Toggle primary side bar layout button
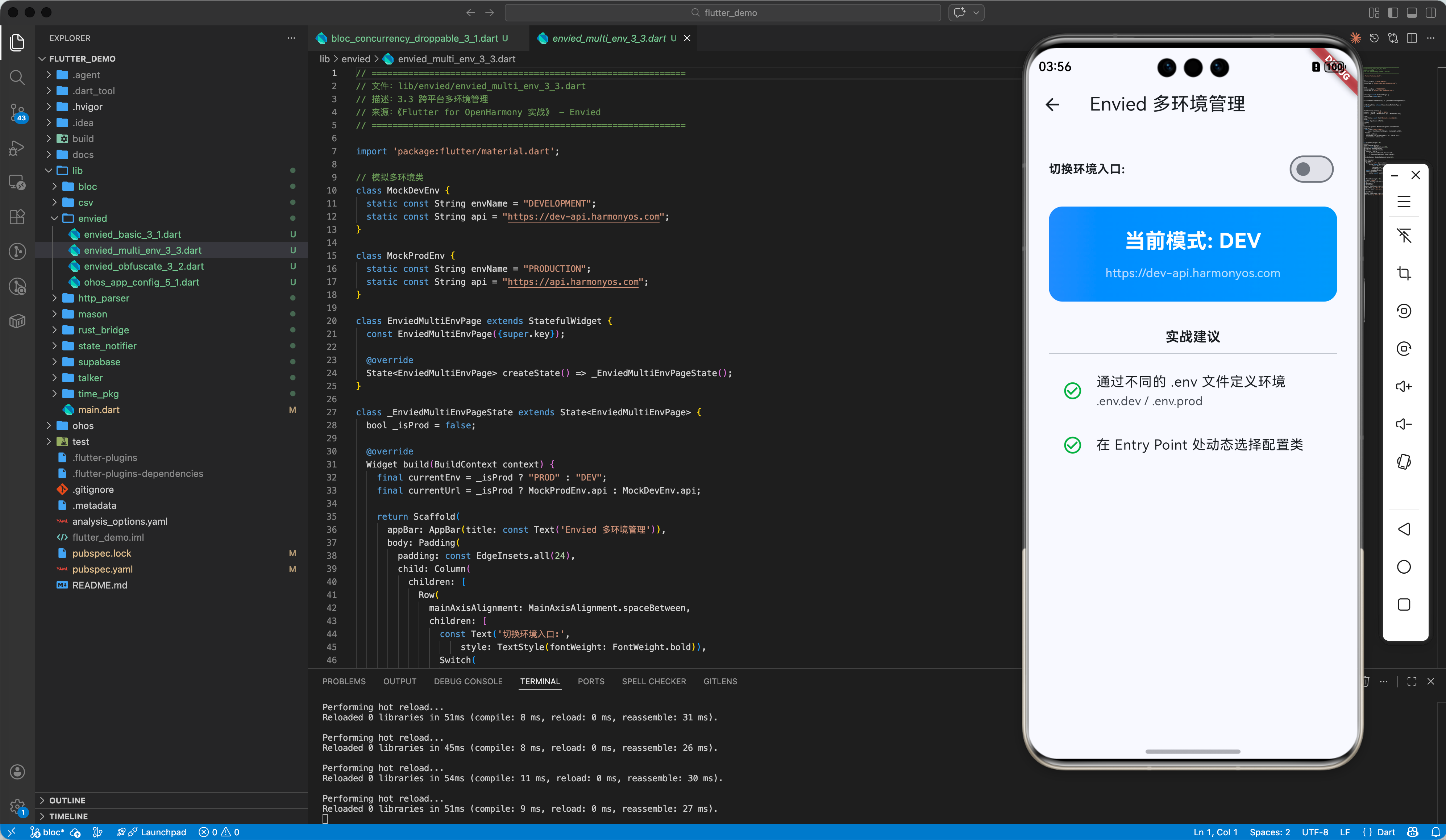 pos(1393,13)
